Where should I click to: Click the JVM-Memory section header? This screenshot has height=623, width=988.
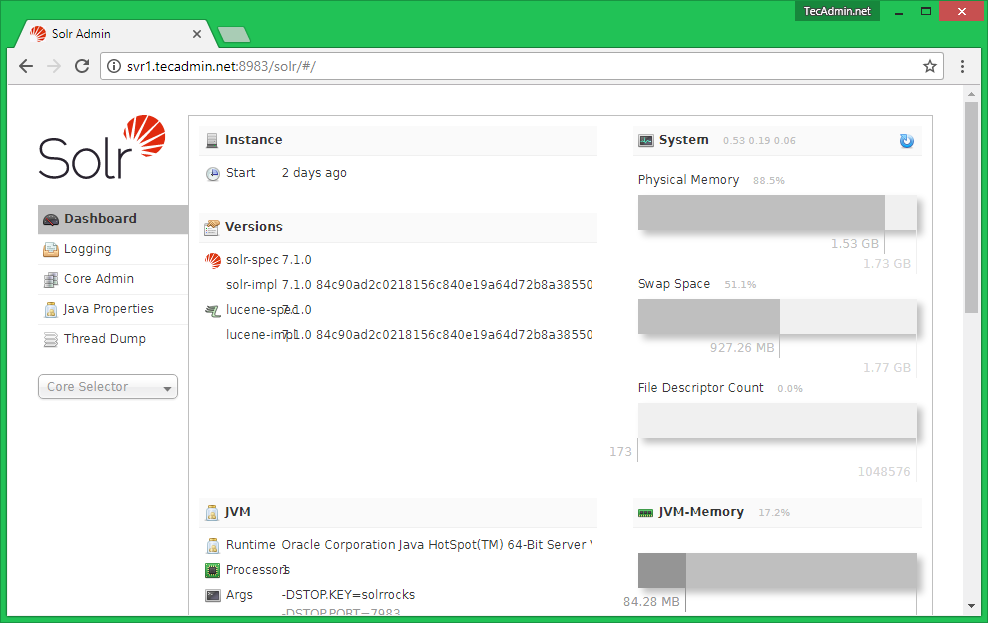click(x=777, y=512)
